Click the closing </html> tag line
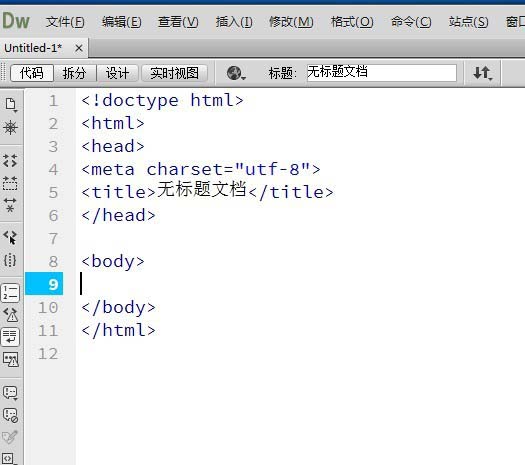 [x=119, y=330]
